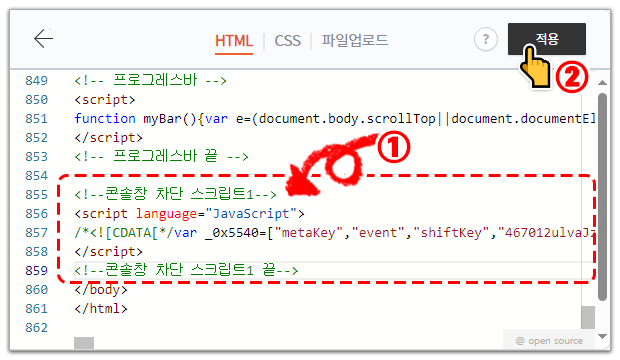This screenshot has width=620, height=360.
Task: Click line number 853 in gutter
Action: tap(36, 157)
